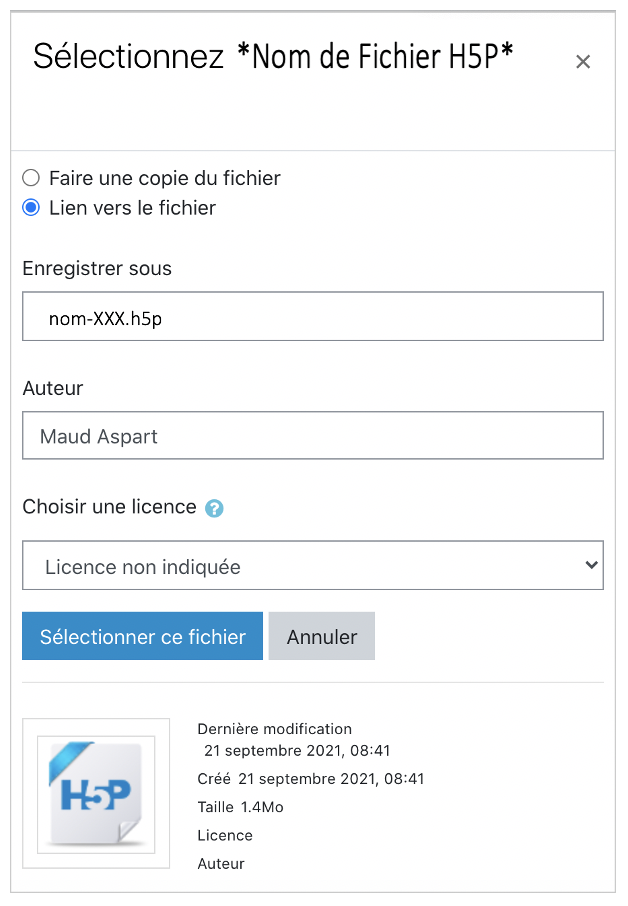The width and height of the screenshot is (628, 906).
Task: Open the licence help question mark icon
Action: pyautogui.click(x=214, y=508)
